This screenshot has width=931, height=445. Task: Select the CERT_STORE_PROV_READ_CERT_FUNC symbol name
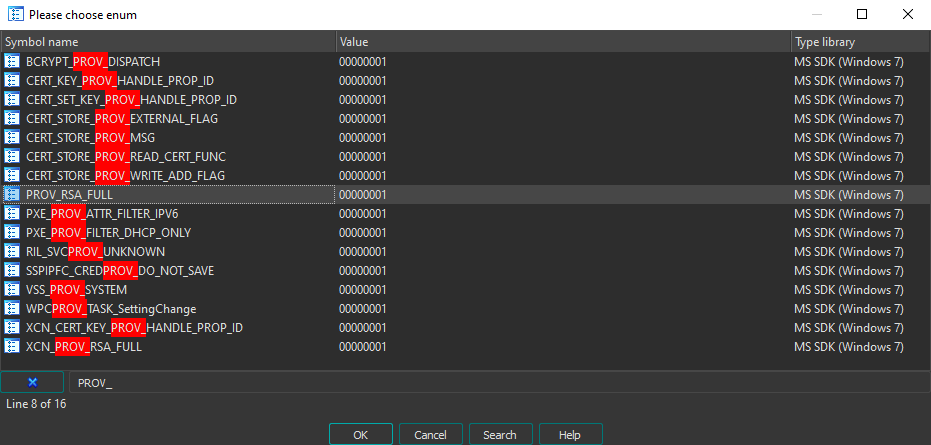pos(126,156)
